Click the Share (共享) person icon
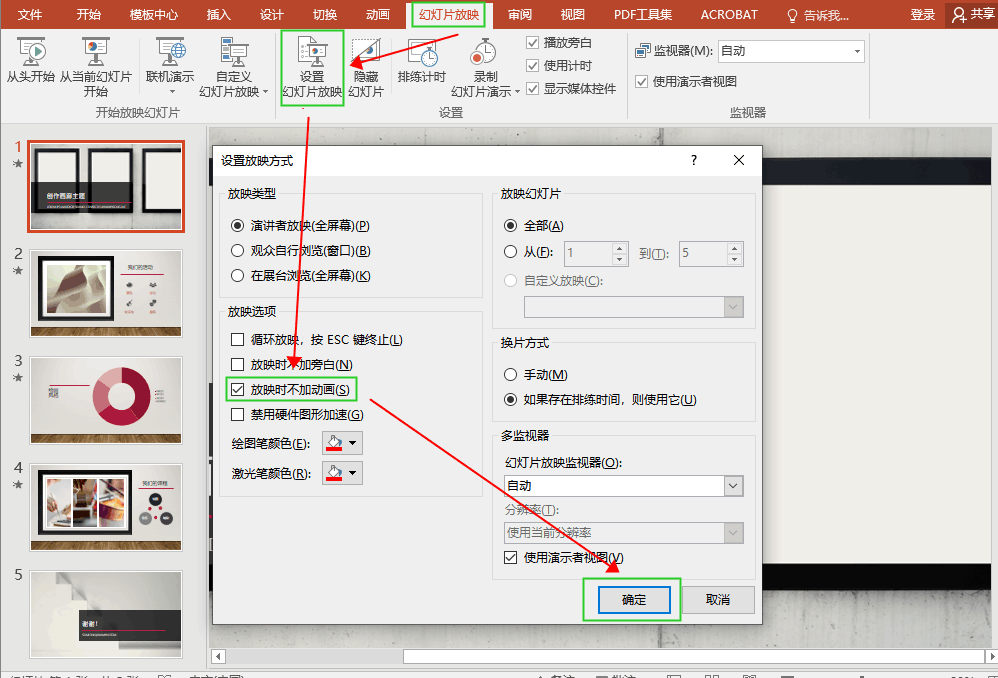 (959, 15)
